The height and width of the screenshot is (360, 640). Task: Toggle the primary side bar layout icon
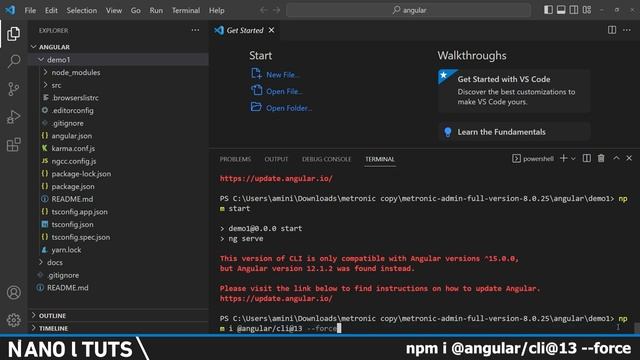pyautogui.click(x=549, y=10)
